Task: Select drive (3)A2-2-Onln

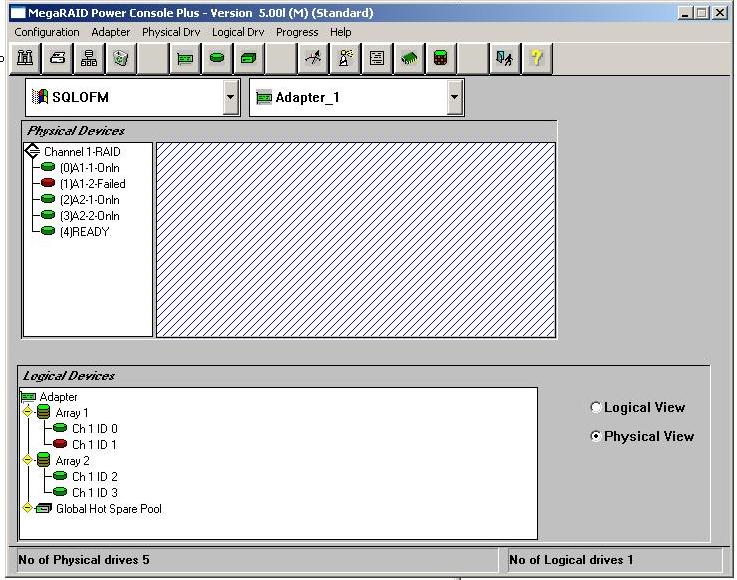Action: 90,216
